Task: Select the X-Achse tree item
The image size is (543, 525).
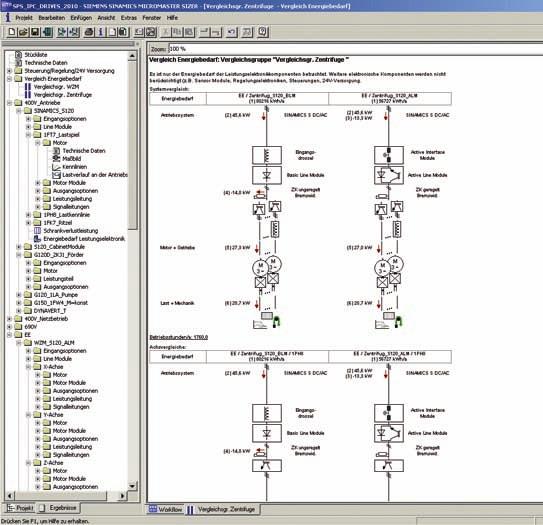Action: pos(53,367)
